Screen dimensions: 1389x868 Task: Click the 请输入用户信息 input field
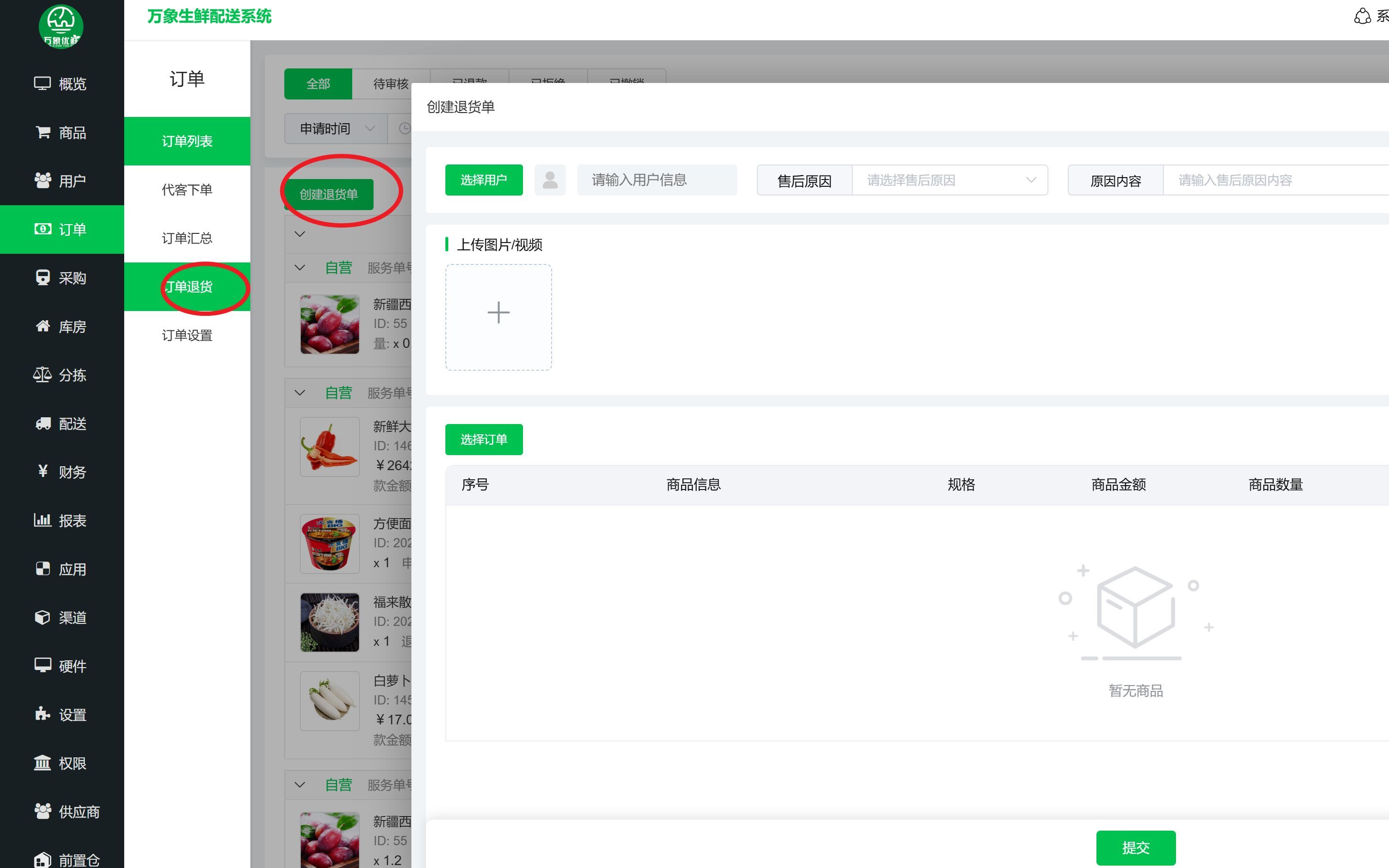(x=656, y=180)
